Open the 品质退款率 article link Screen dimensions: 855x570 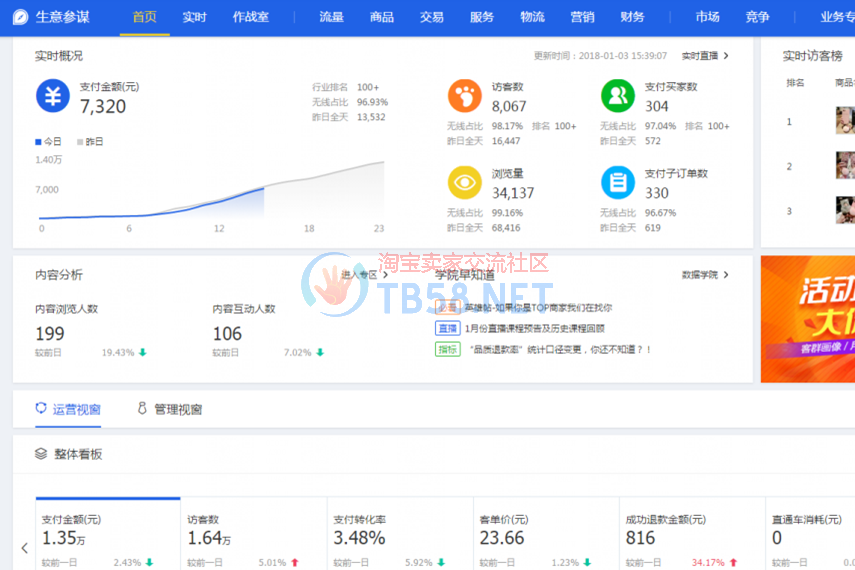coord(561,349)
